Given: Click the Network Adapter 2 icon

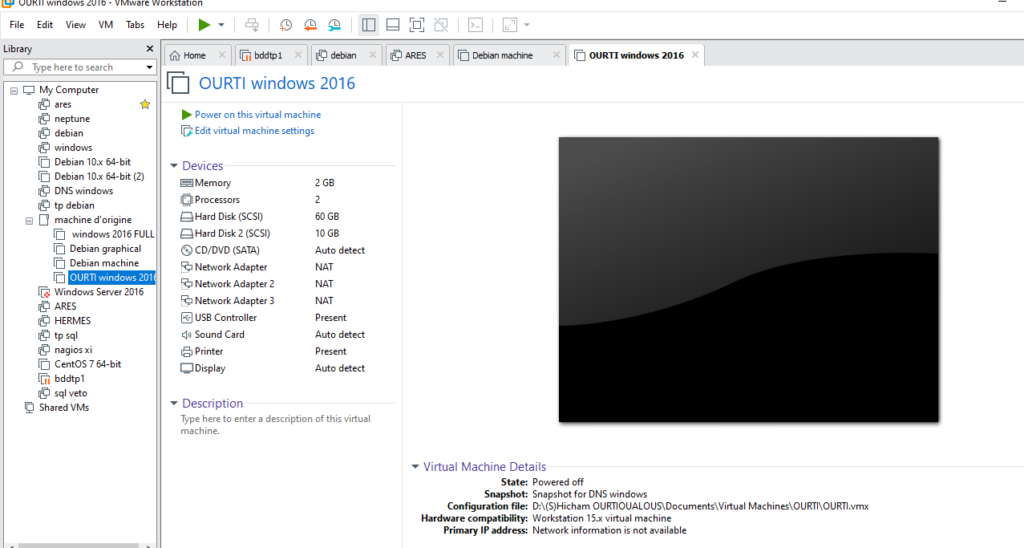Looking at the screenshot, I should pos(186,284).
